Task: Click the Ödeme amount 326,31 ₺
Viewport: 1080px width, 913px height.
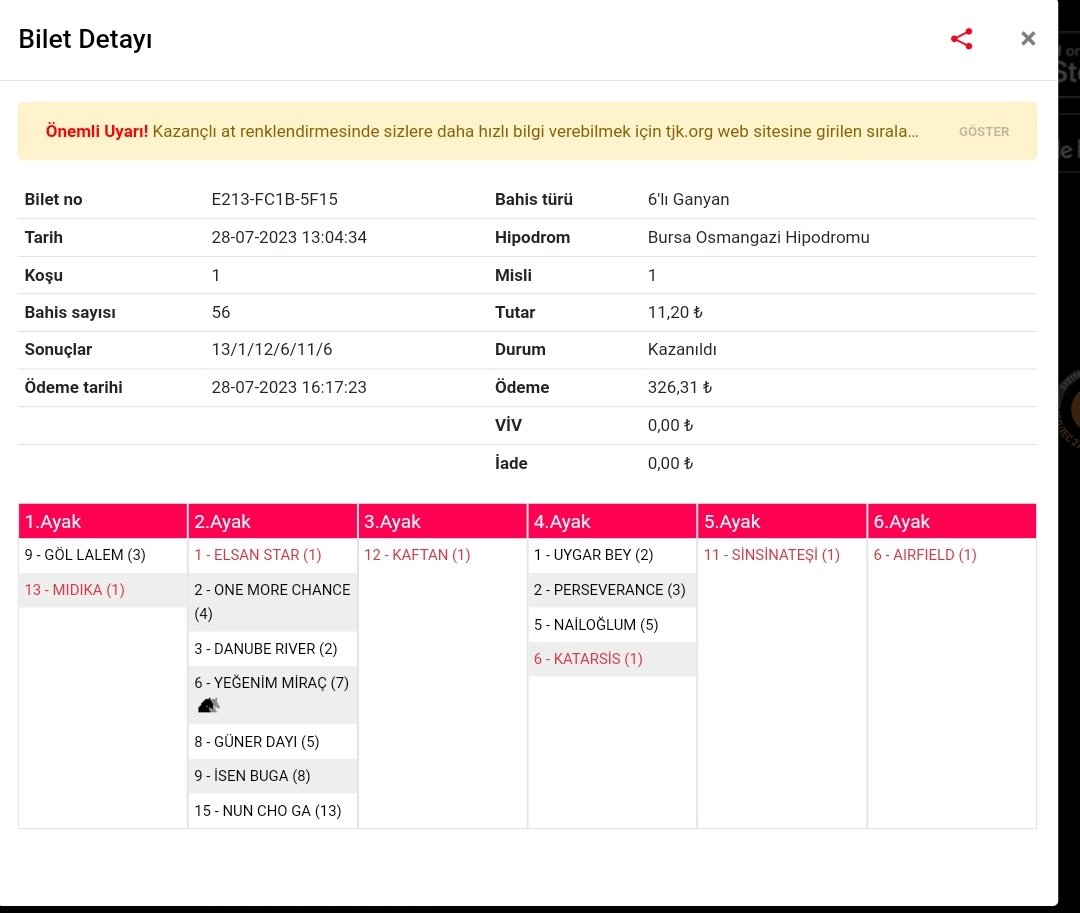Action: click(679, 388)
